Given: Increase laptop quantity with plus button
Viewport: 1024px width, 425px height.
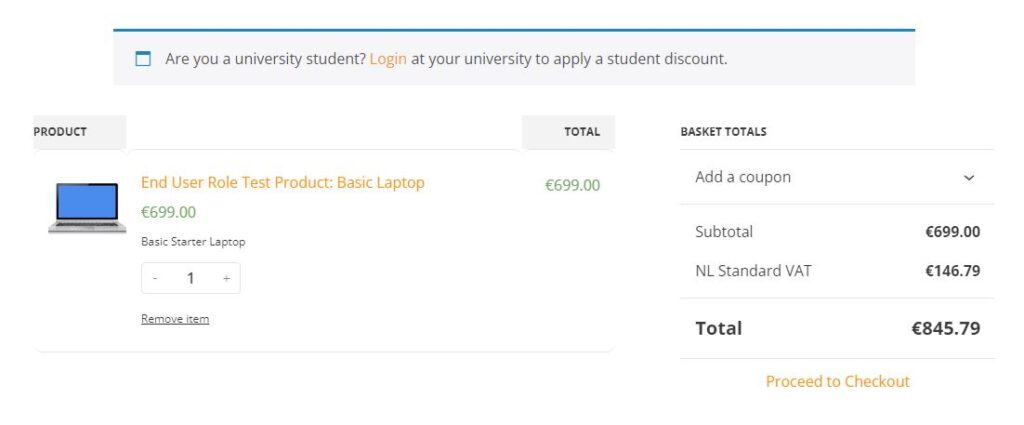Looking at the screenshot, I should point(226,279).
